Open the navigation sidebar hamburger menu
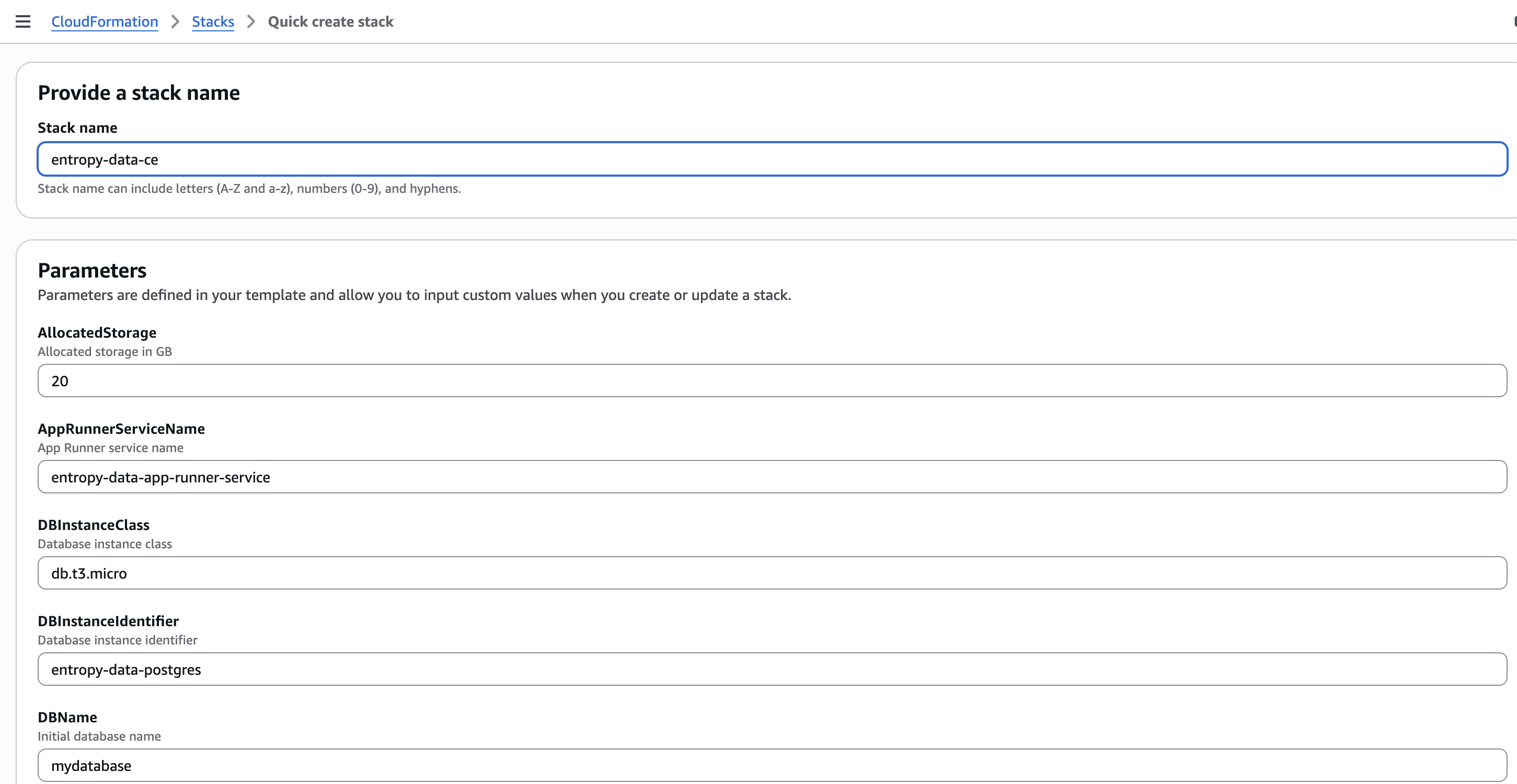The height and width of the screenshot is (784, 1517). click(x=23, y=21)
